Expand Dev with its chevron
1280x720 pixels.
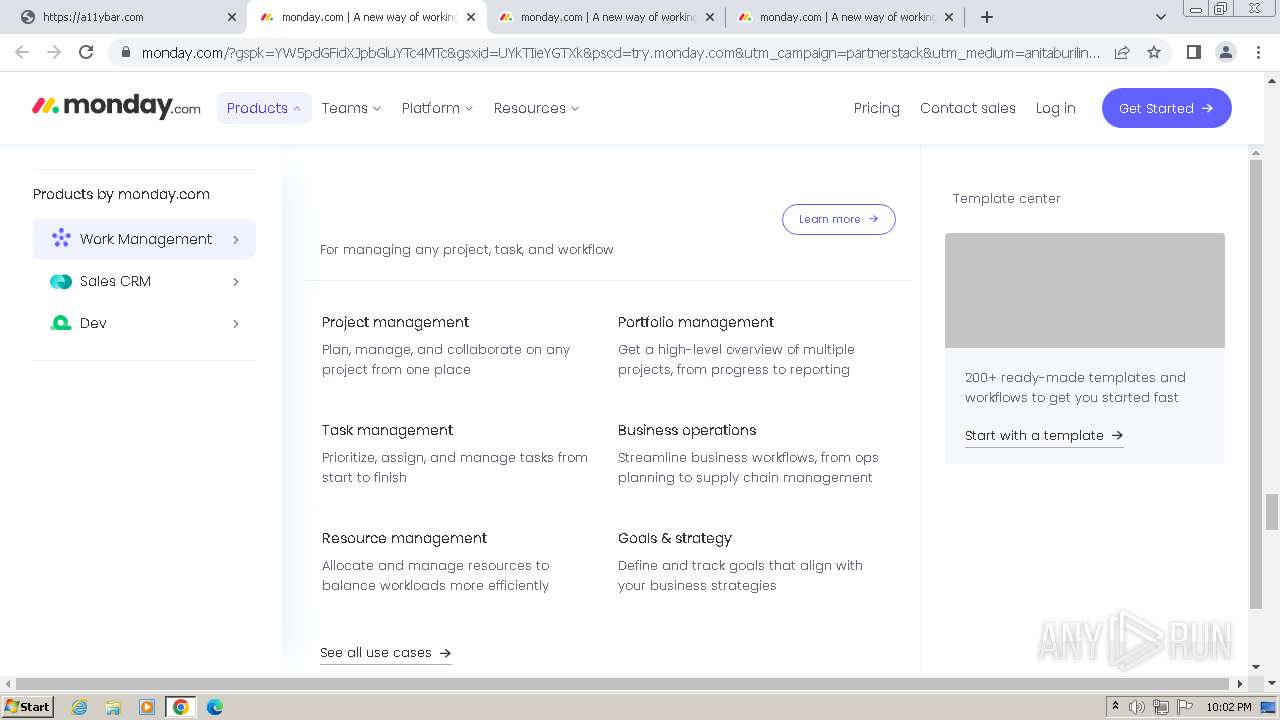click(236, 324)
